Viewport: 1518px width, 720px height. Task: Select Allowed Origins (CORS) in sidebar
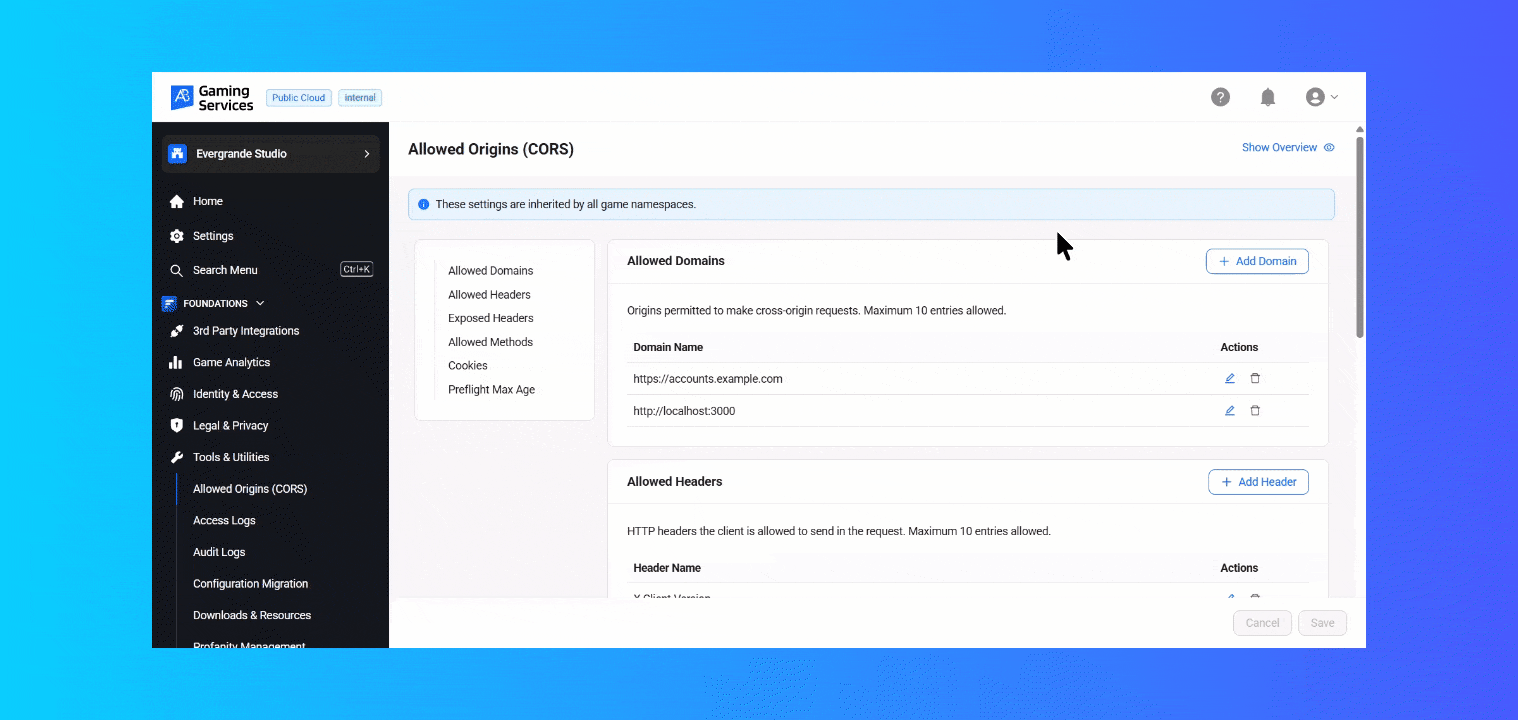coord(250,489)
